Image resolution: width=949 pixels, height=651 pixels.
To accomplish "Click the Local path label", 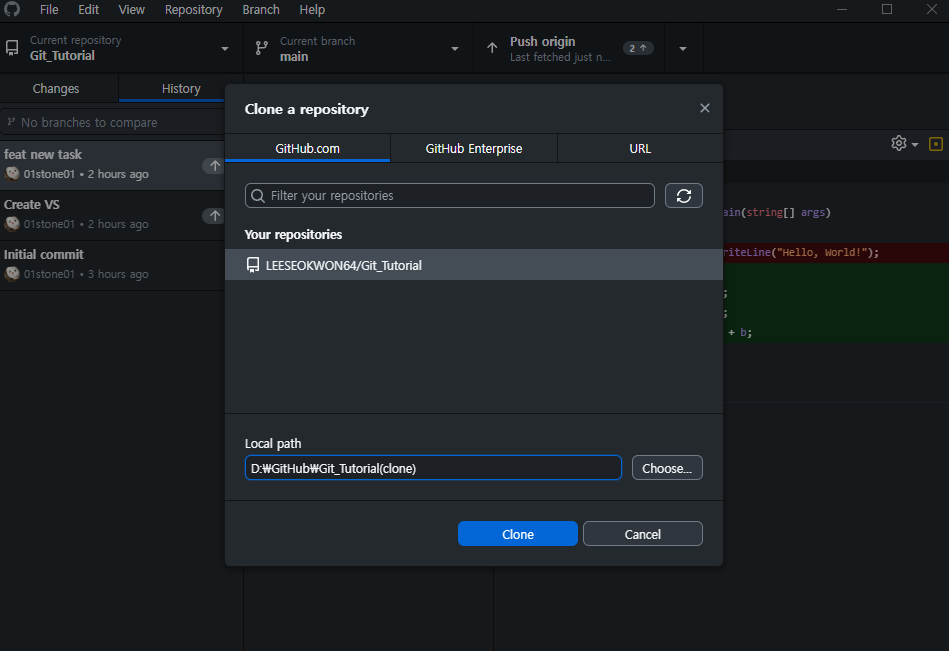I will click(273, 443).
